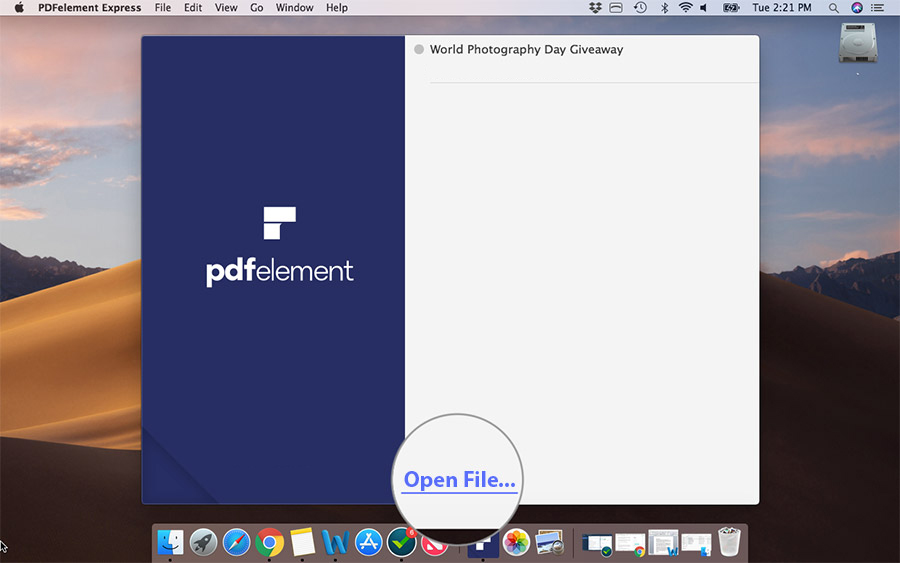Image resolution: width=900 pixels, height=563 pixels.
Task: Click the rounded rectangle menu bar icon next to Dropbox
Action: coord(616,7)
